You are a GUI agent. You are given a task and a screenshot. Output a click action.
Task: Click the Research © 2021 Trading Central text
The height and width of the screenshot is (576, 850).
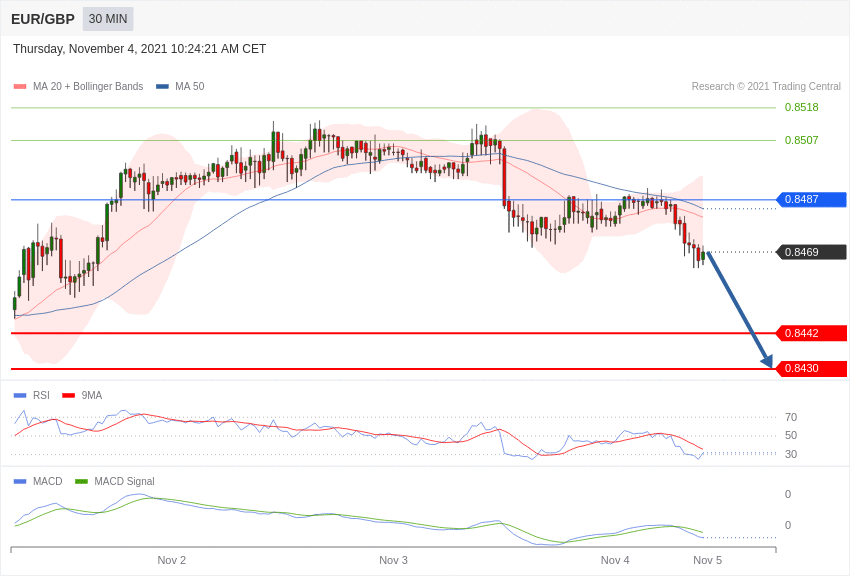[x=766, y=87]
